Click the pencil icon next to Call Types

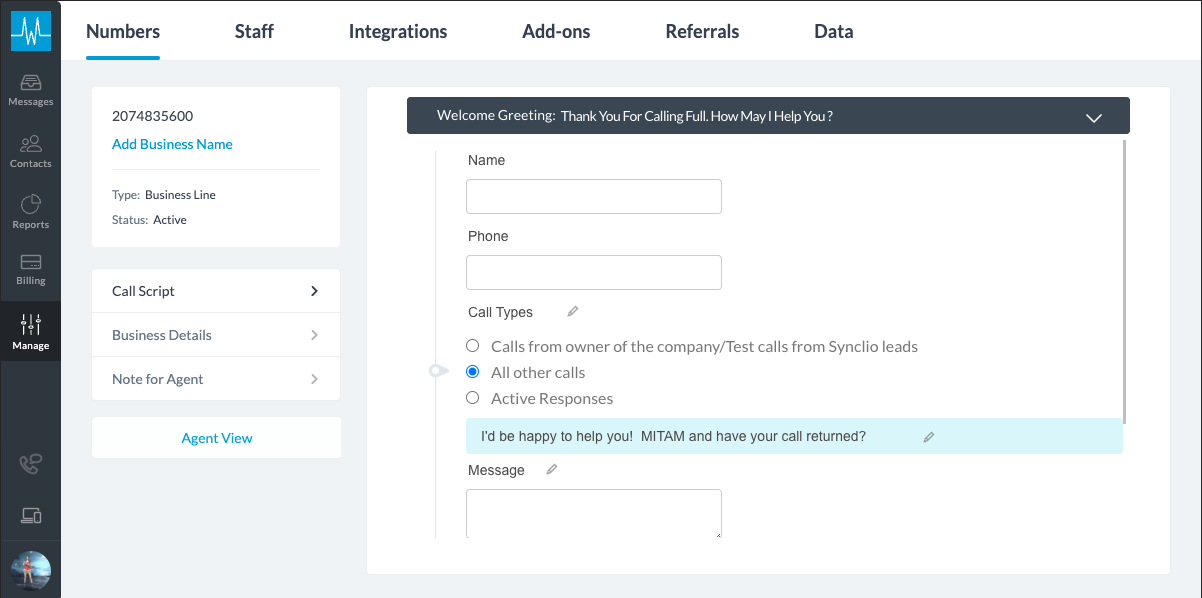[571, 311]
